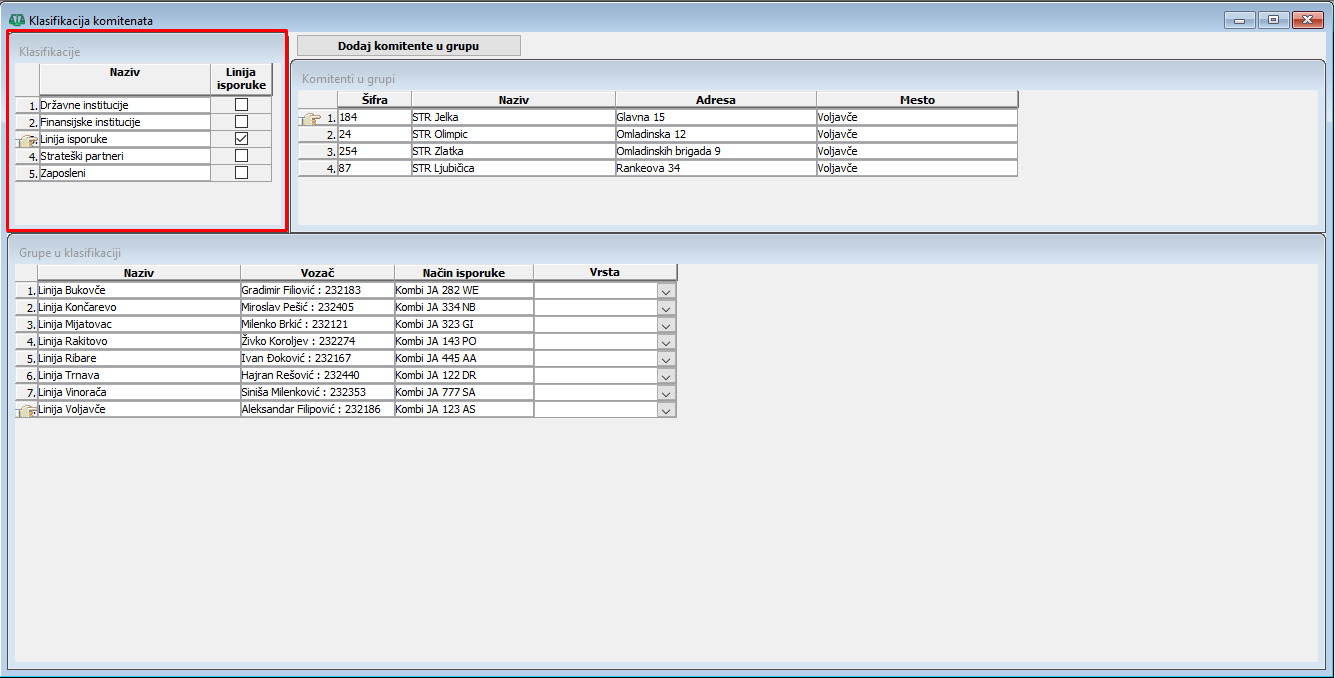Image resolution: width=1335 pixels, height=678 pixels.
Task: Click the hand pointer beside Linija Voljavče row
Action: point(27,410)
